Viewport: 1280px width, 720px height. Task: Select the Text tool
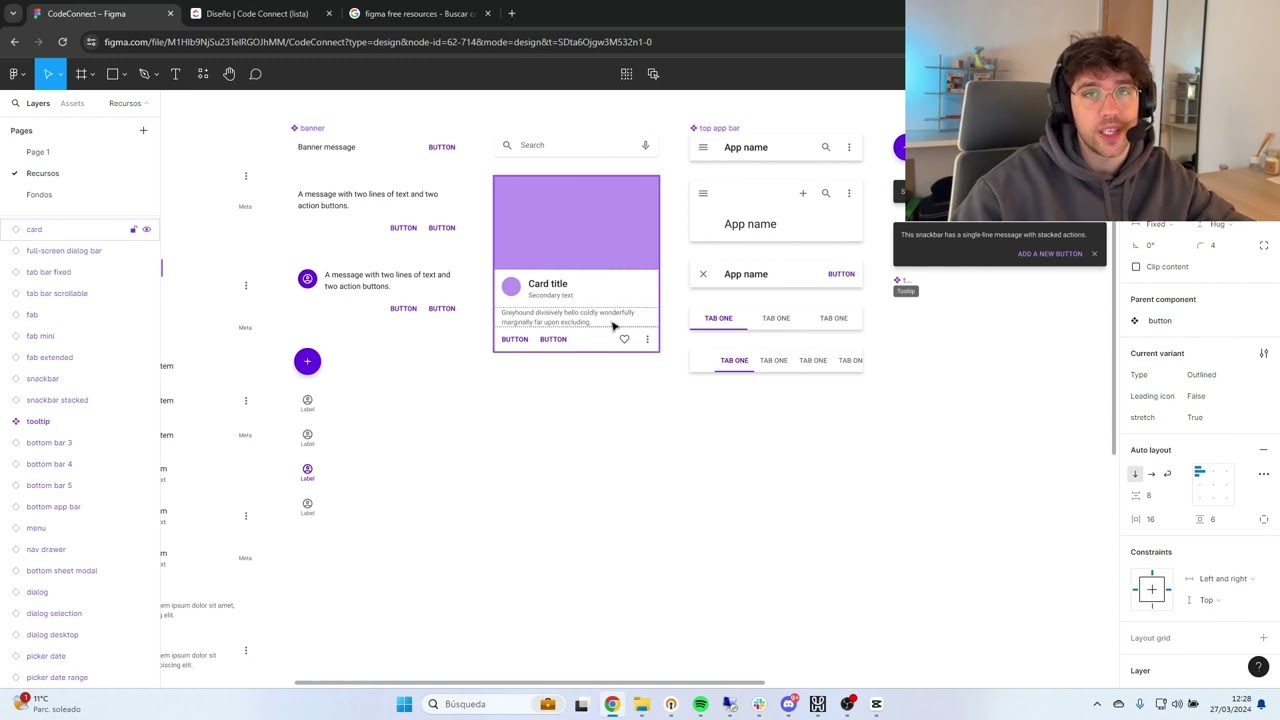175,74
